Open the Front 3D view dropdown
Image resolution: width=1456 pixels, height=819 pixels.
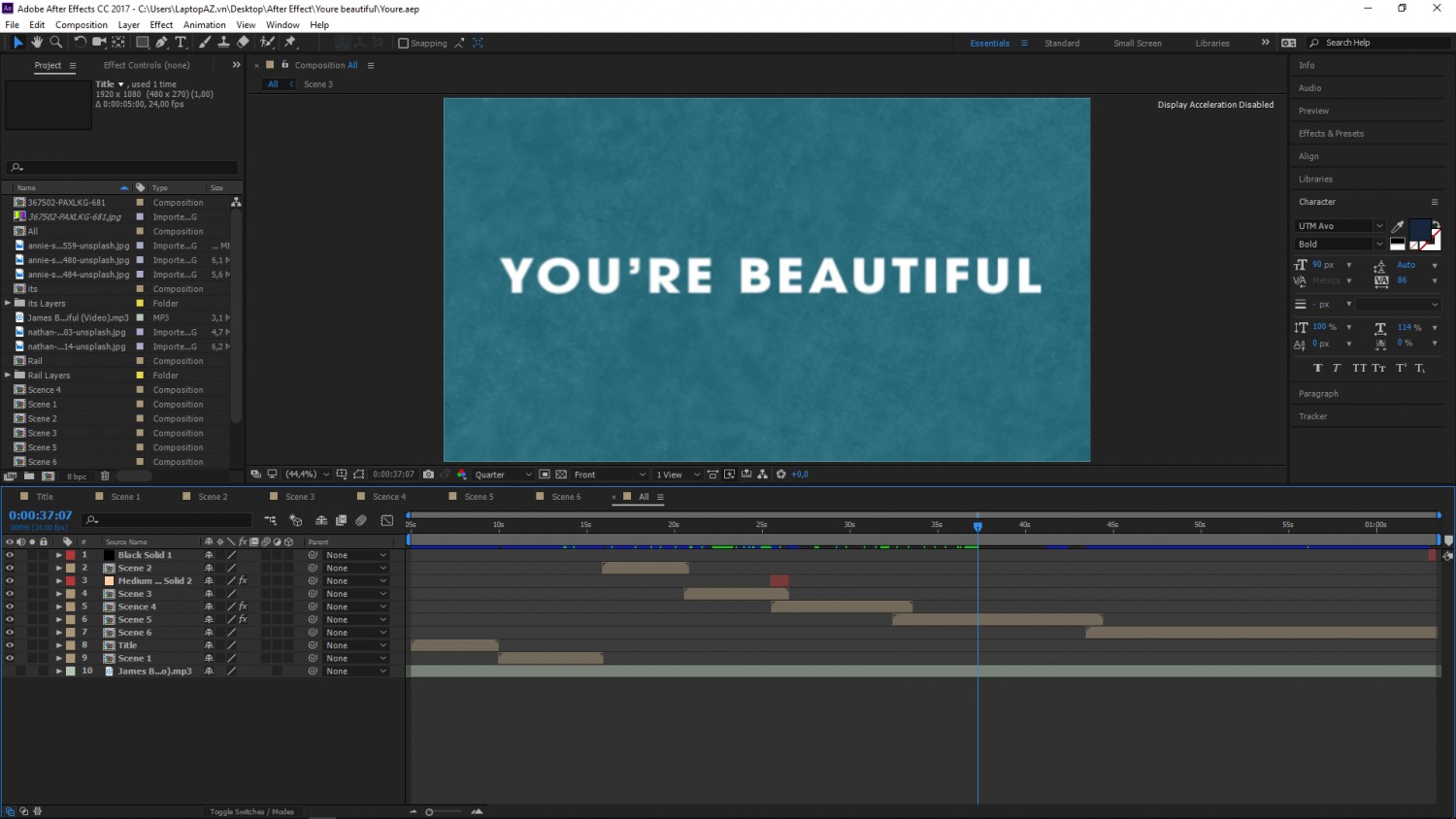coord(610,475)
